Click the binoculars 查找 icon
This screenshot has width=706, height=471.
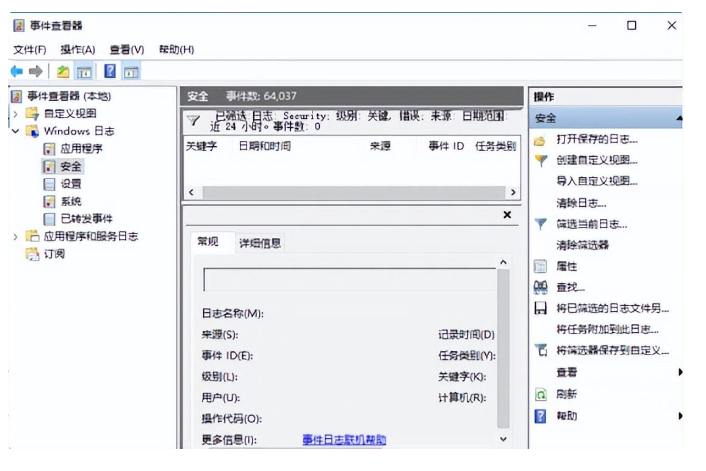540,287
